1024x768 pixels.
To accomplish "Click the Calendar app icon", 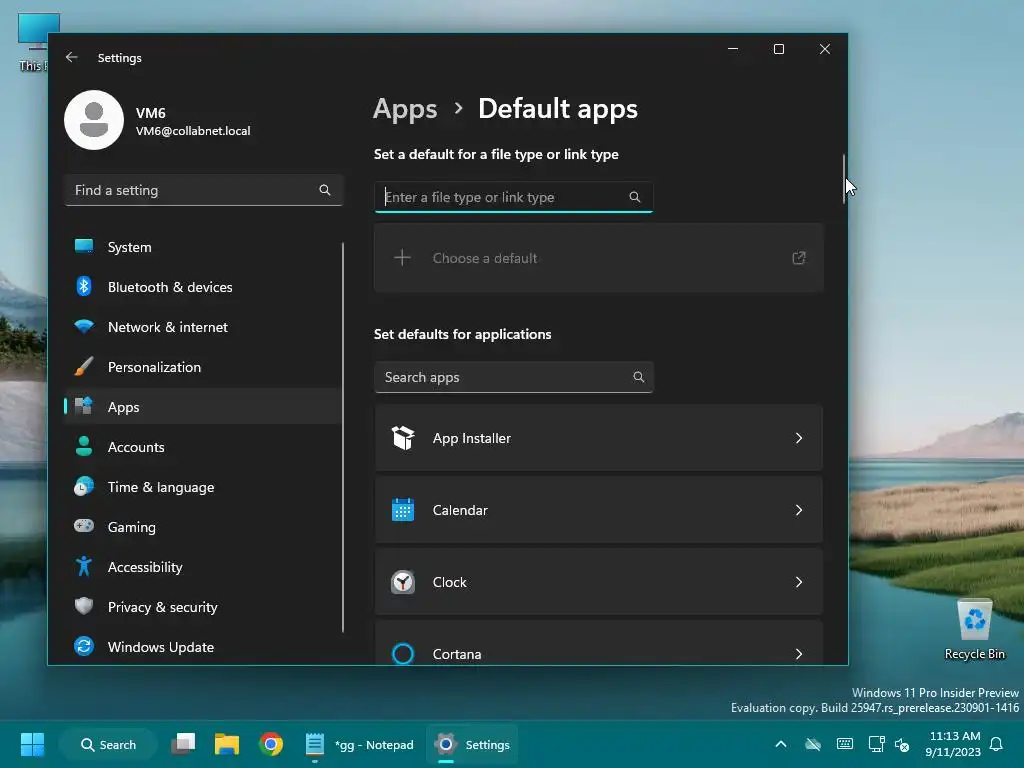I will 403,510.
